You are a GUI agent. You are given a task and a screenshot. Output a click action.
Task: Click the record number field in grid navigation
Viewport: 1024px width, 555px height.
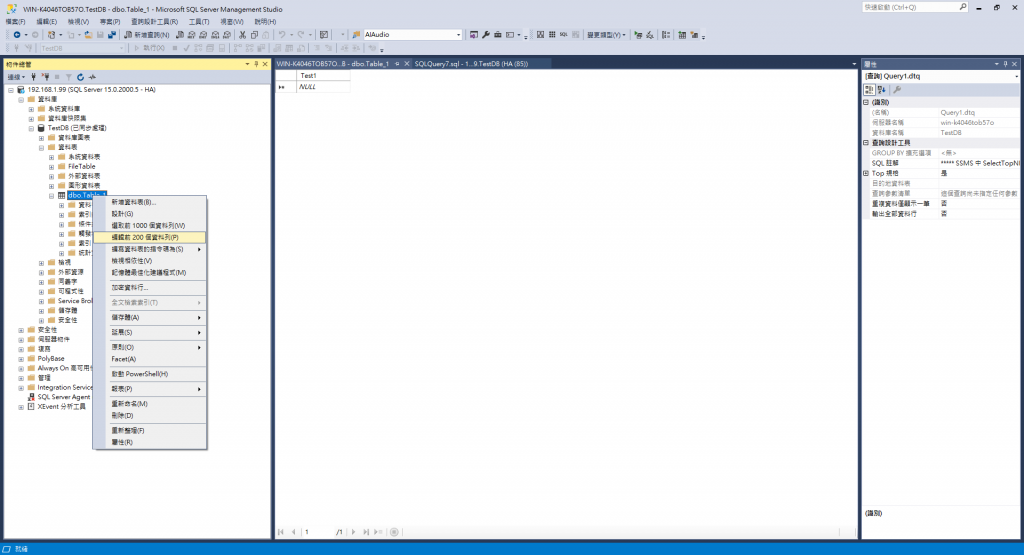pos(318,532)
